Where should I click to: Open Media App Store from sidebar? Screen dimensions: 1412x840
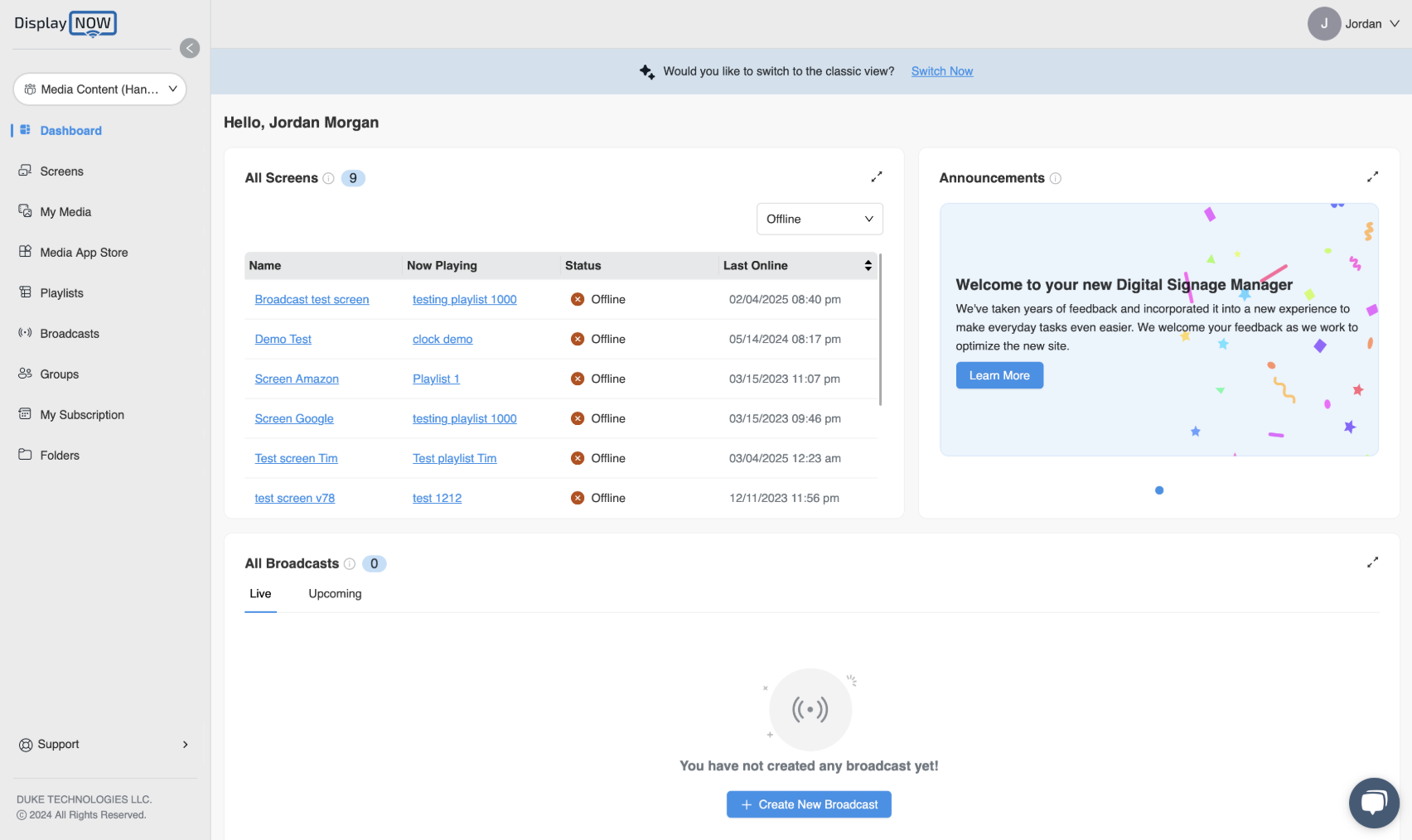(x=84, y=253)
